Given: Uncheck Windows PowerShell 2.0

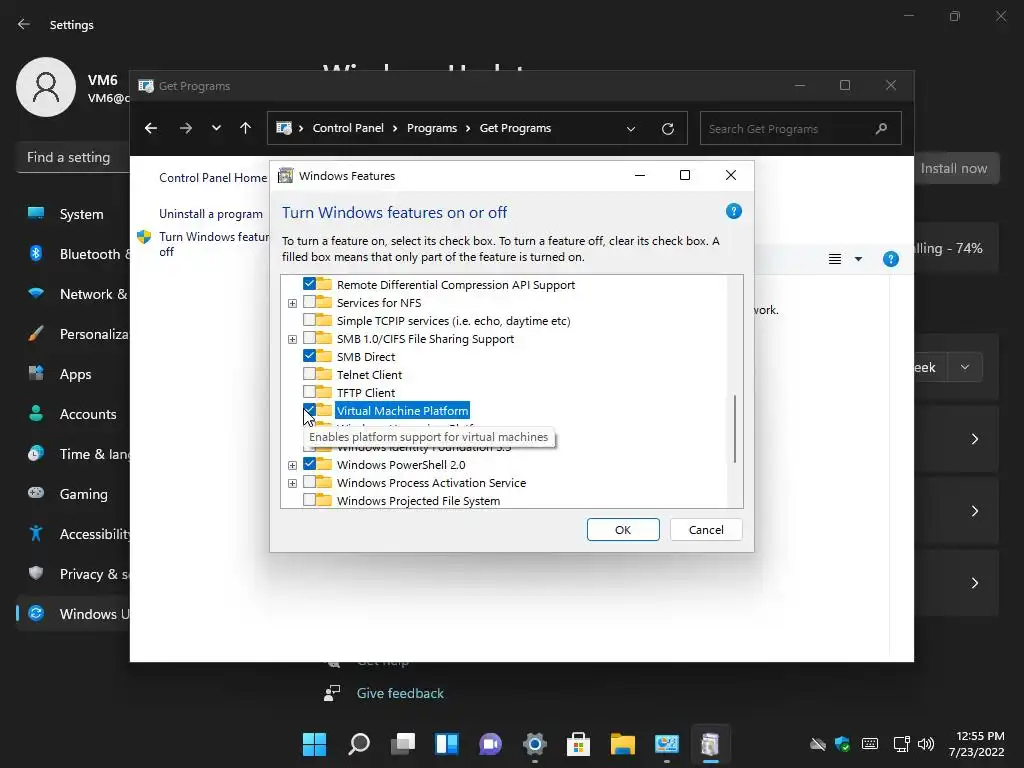Looking at the screenshot, I should 310,464.
